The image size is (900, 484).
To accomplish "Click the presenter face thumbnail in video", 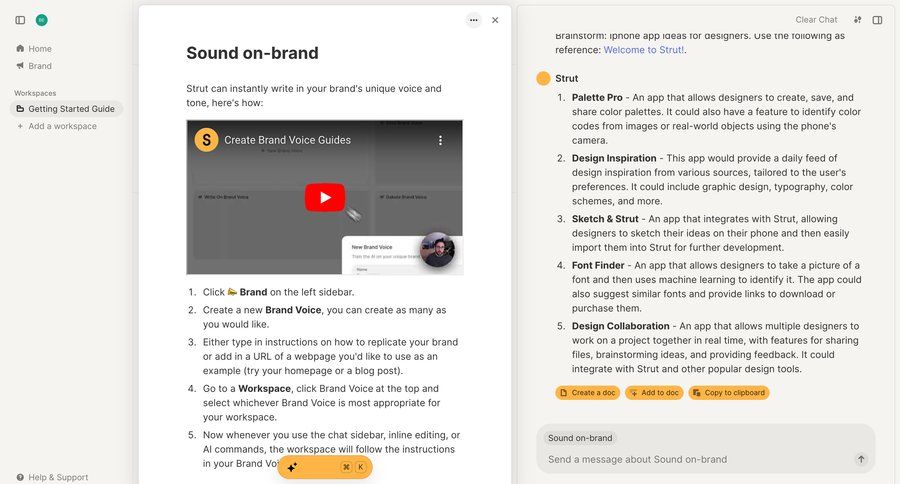I will tap(437, 250).
